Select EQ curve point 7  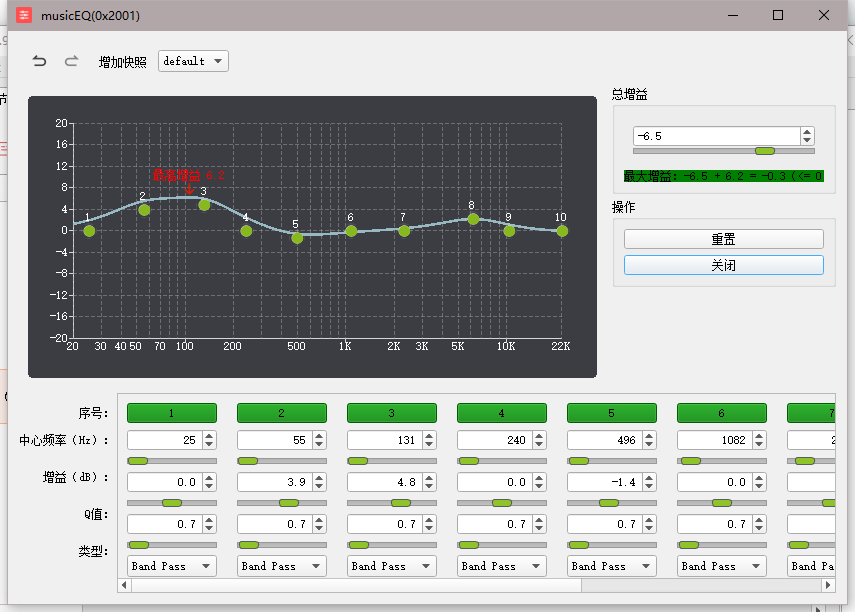point(404,231)
